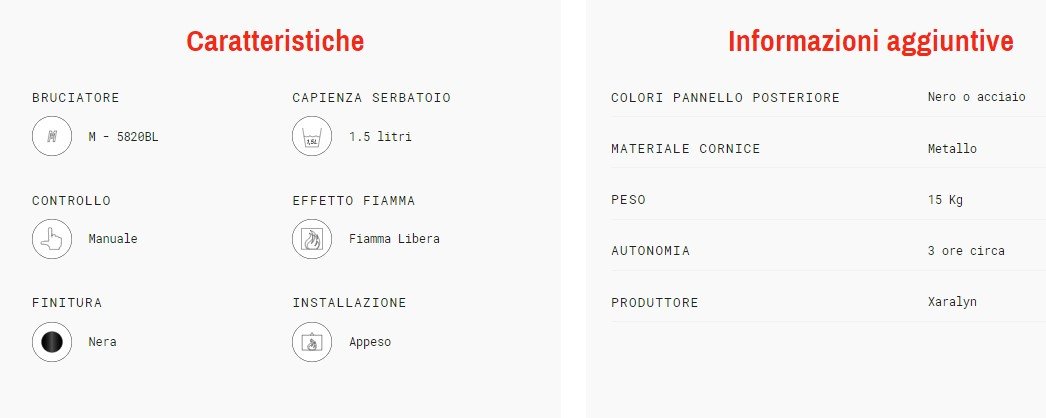Image resolution: width=1046 pixels, height=418 pixels.
Task: Click the M - 5820BL burner model text
Action: point(123,137)
